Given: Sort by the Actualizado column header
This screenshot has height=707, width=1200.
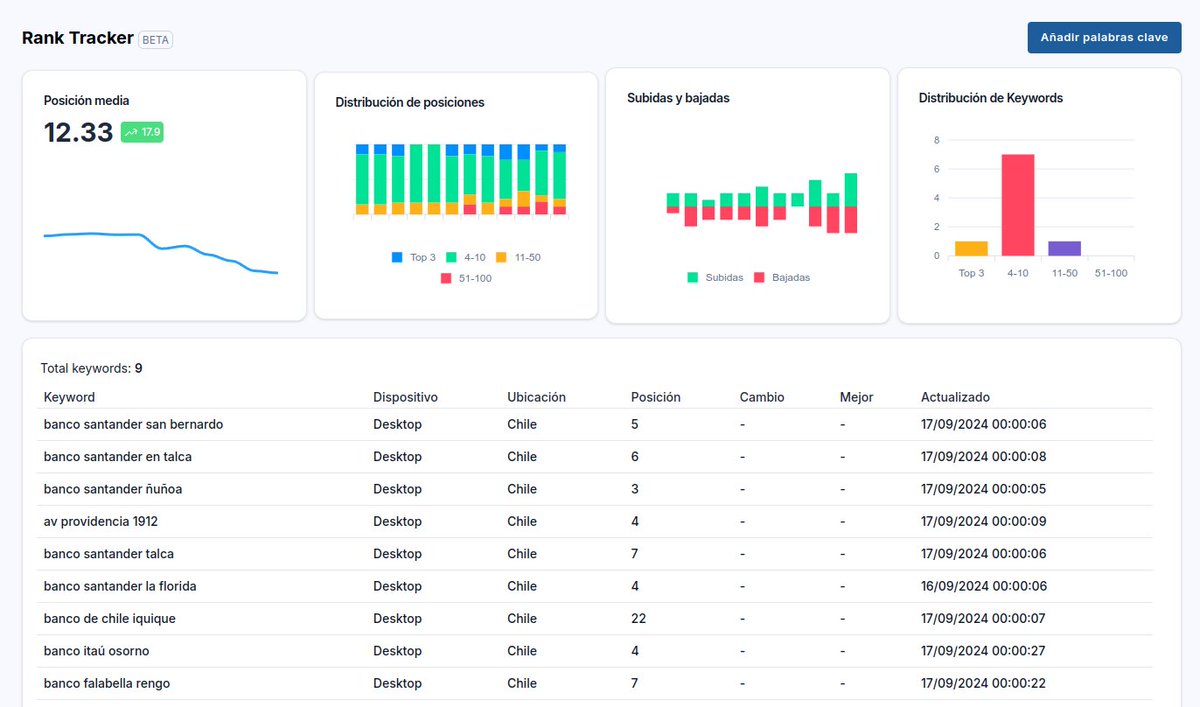Looking at the screenshot, I should (956, 397).
